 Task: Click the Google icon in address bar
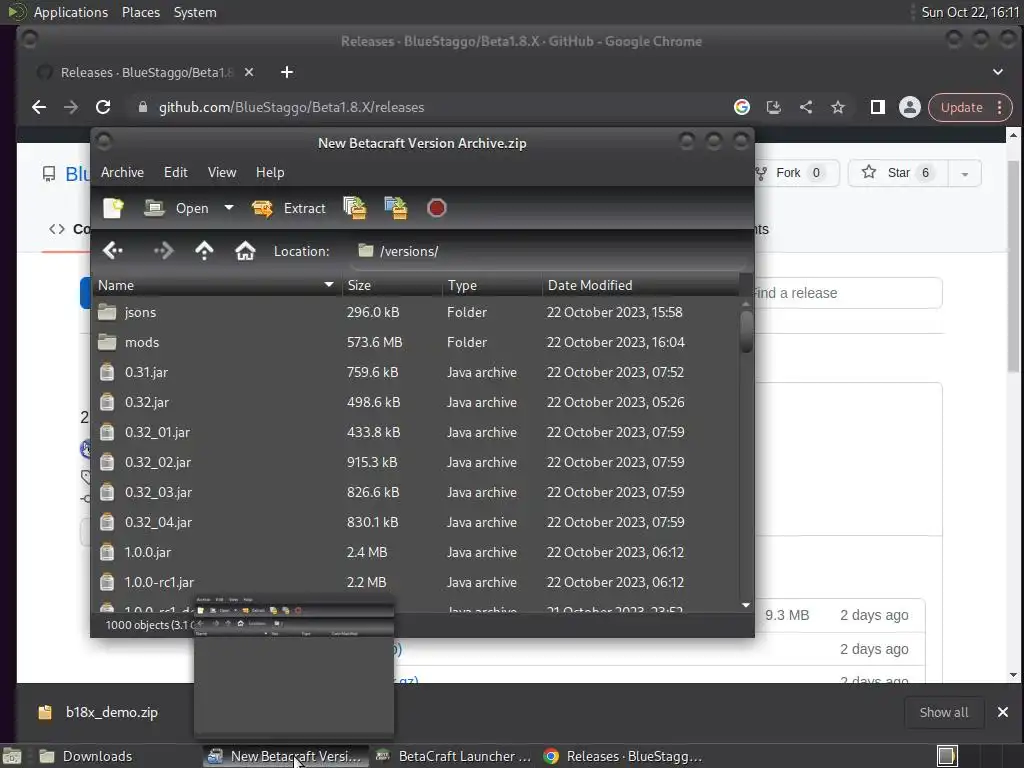(742, 107)
